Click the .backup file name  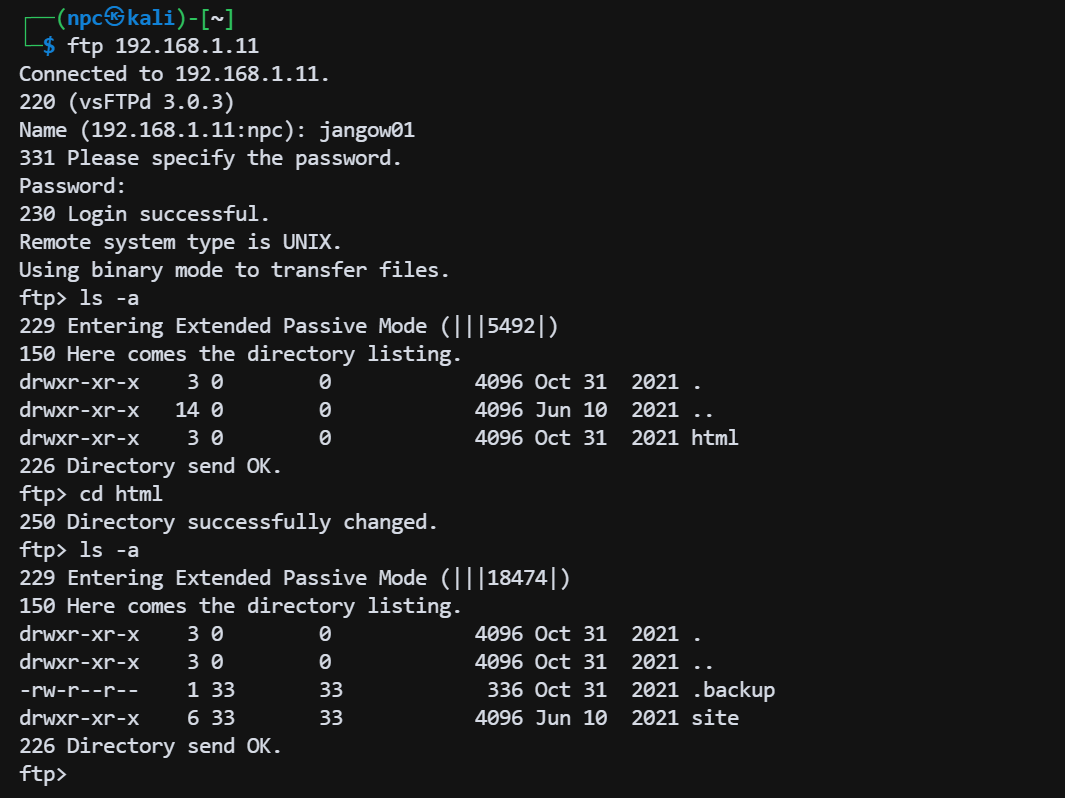pos(732,690)
